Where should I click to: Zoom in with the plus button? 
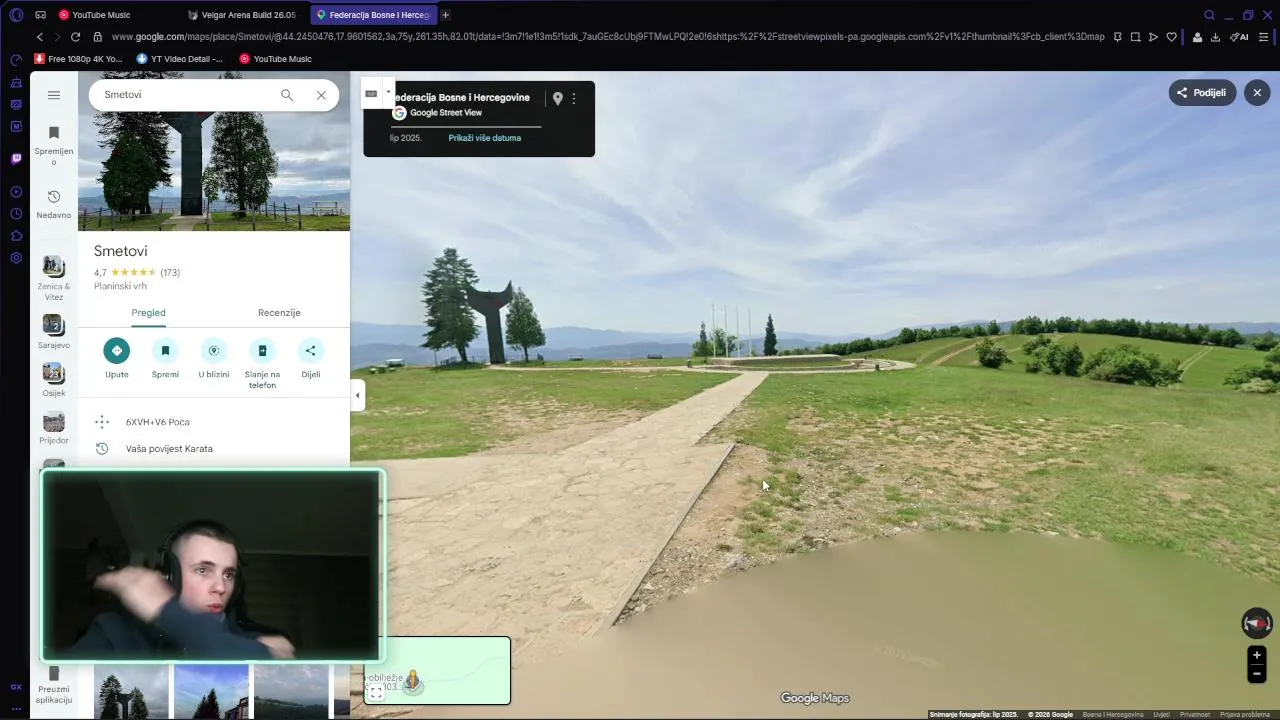[1257, 656]
